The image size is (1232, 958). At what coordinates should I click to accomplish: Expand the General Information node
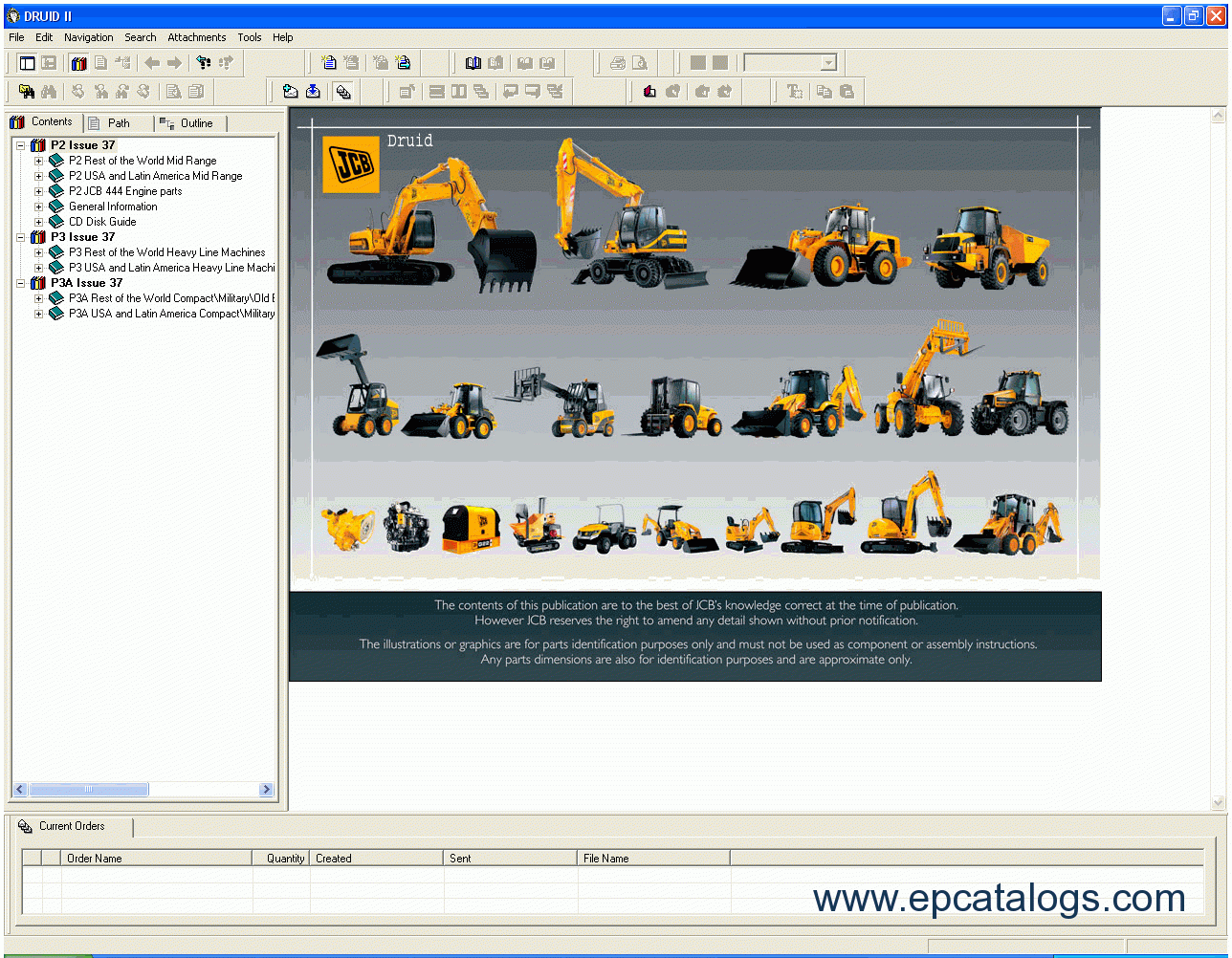39,207
